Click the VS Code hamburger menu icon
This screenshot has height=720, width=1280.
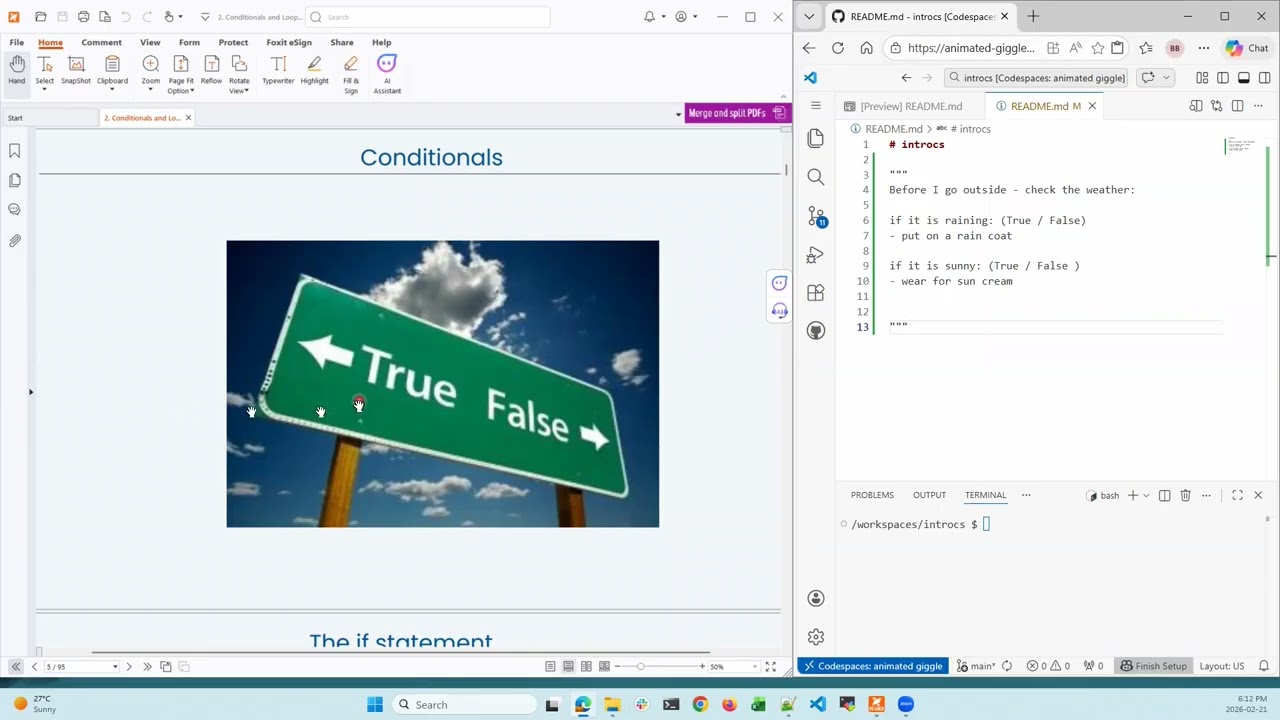pos(816,105)
